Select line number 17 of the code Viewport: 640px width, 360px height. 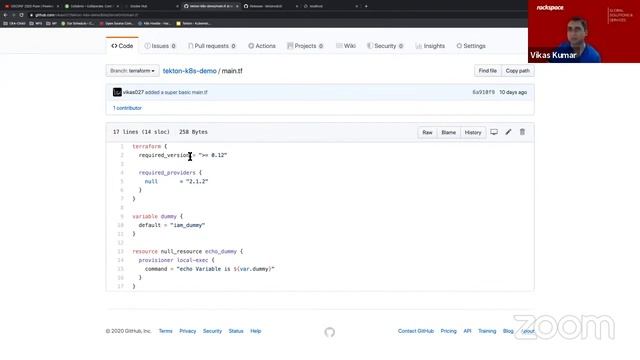(120, 287)
